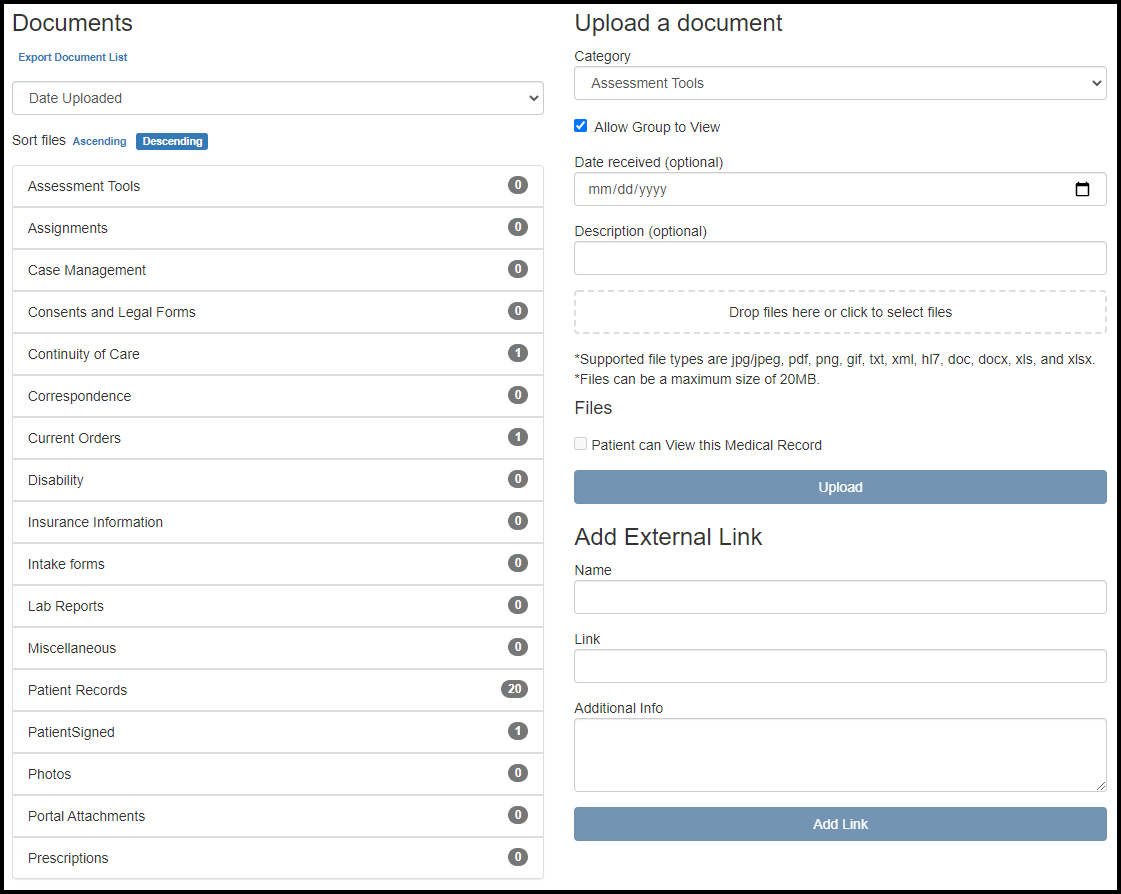Click the external link Name field

[840, 597]
